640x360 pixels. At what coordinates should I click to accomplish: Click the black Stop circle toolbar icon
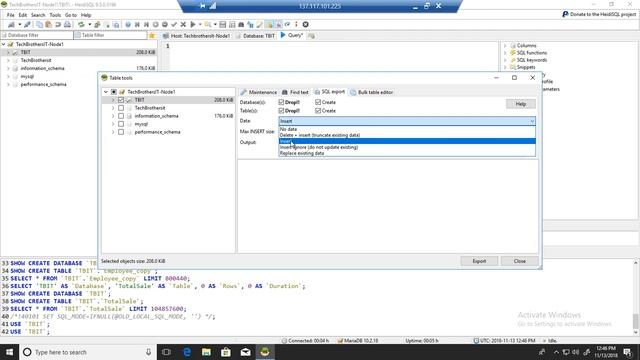point(305,24)
